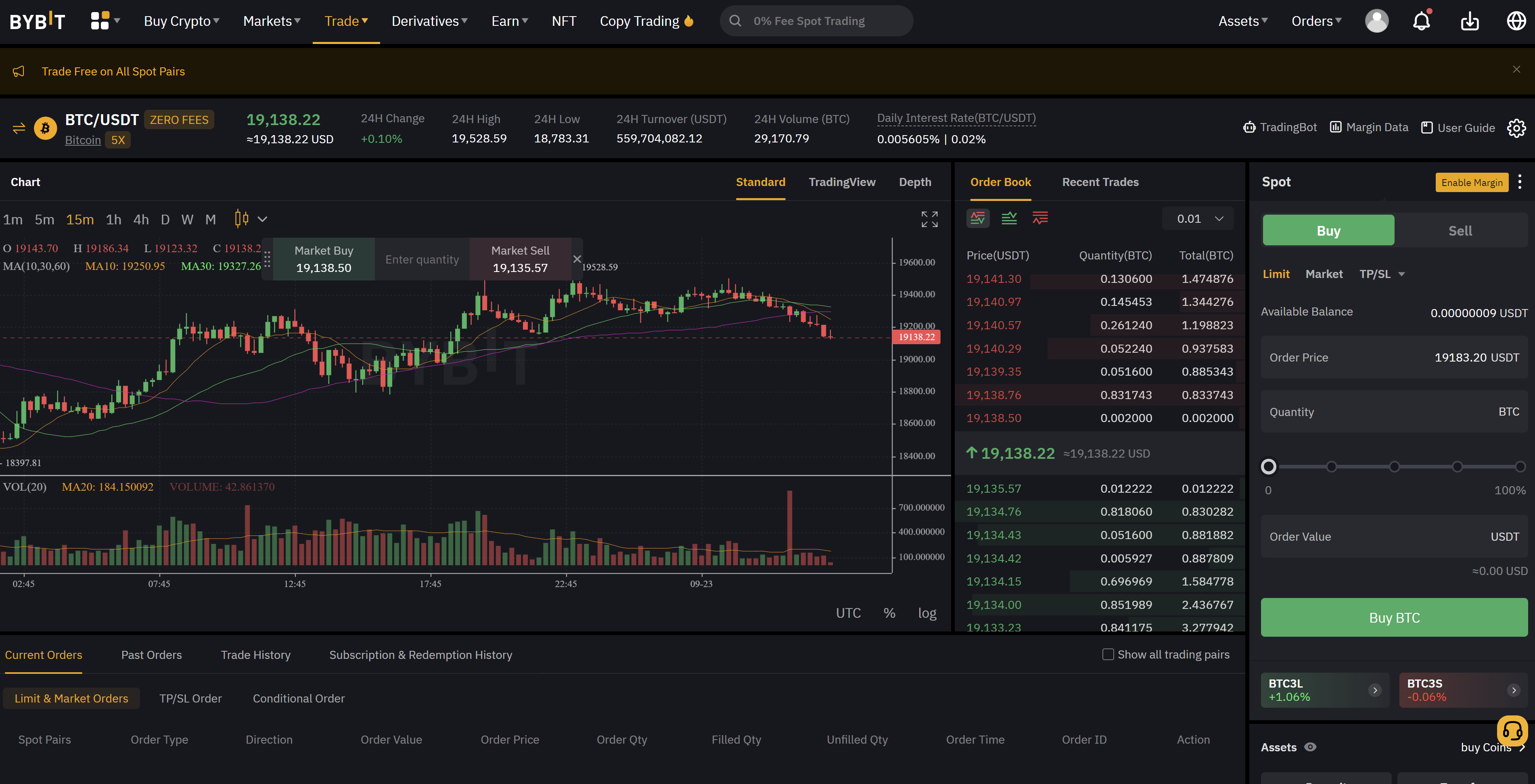
Task: Open the Recent Trades tab
Action: 1100,182
